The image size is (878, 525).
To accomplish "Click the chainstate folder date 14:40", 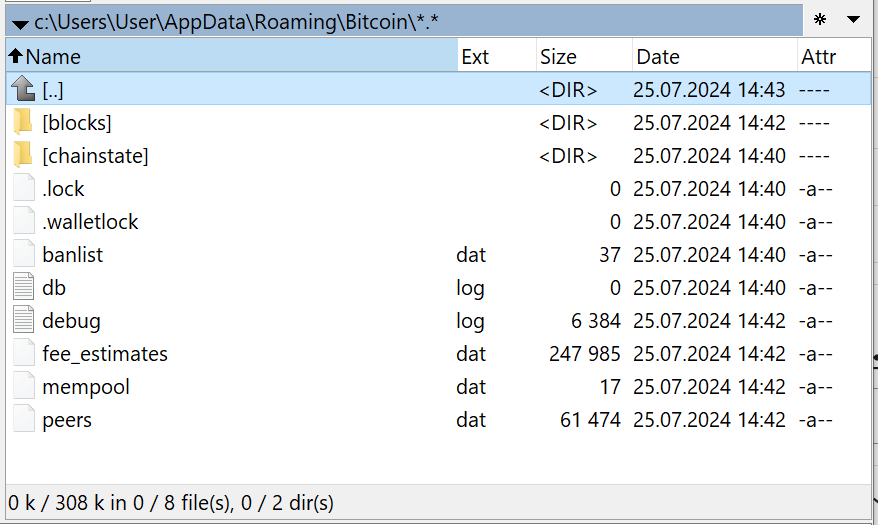I will tap(709, 156).
